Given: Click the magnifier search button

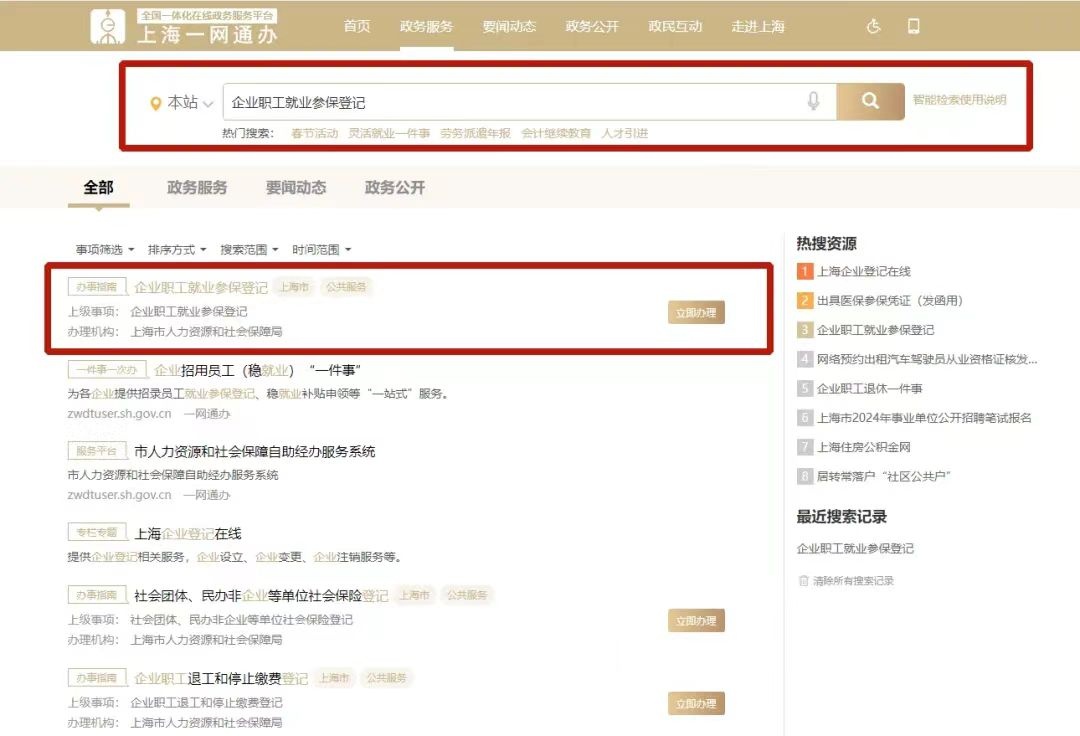Looking at the screenshot, I should coord(870,101).
